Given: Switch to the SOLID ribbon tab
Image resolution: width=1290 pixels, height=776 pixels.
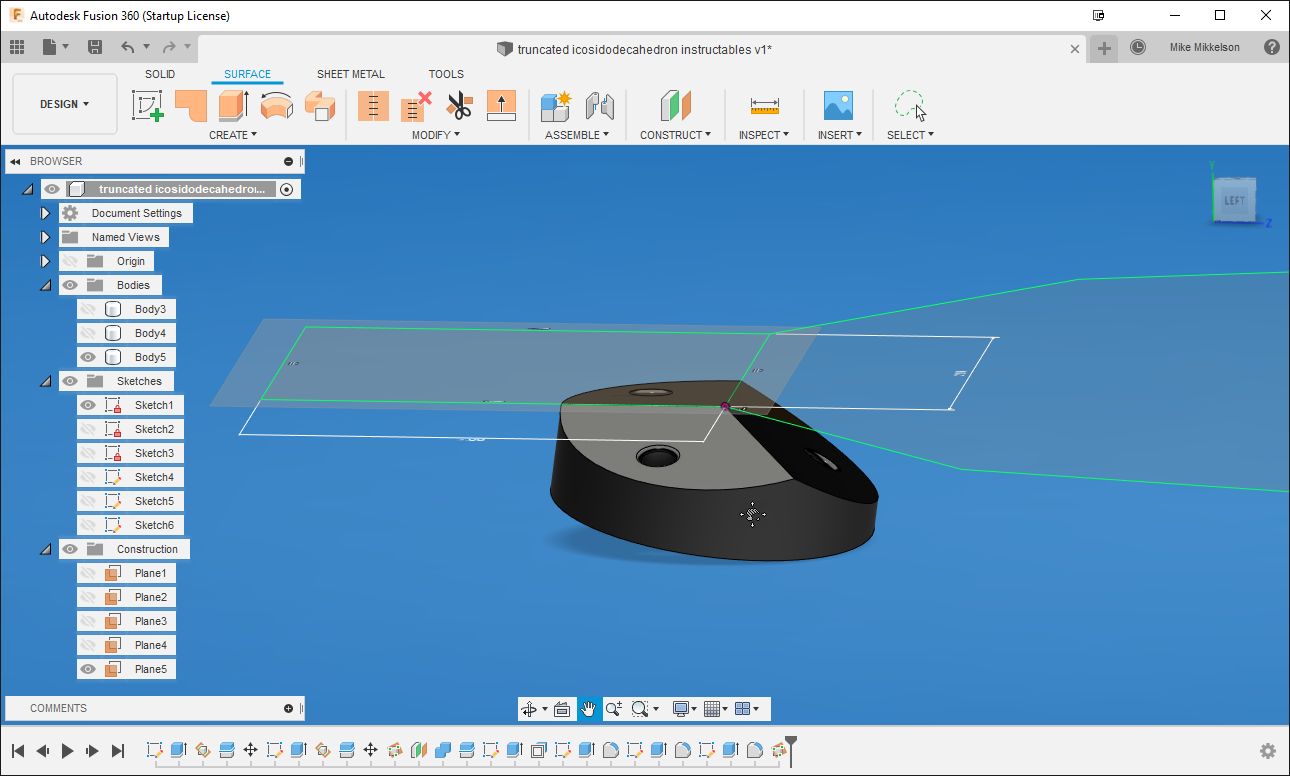Looking at the screenshot, I should click(160, 73).
